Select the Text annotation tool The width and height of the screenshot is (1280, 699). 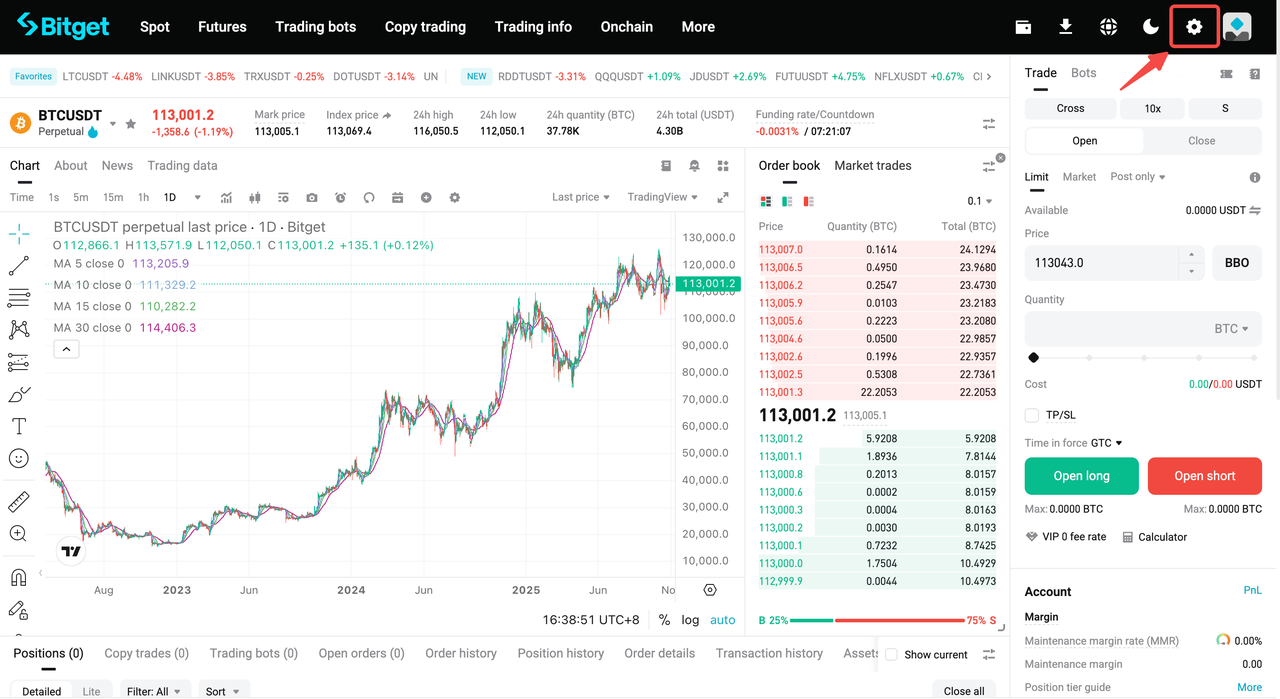(x=18, y=426)
